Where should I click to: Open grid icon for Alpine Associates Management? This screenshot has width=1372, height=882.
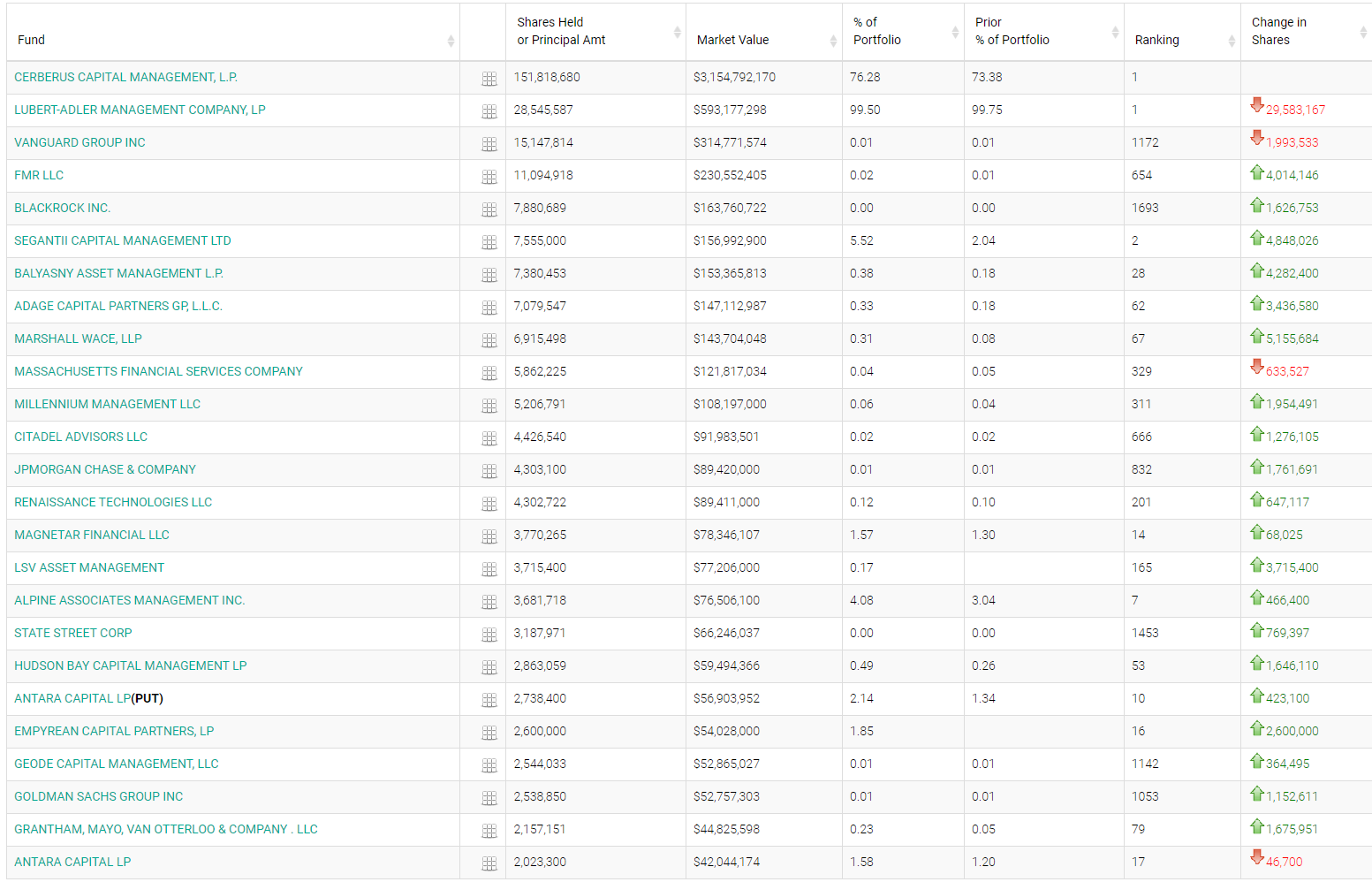pos(489,602)
